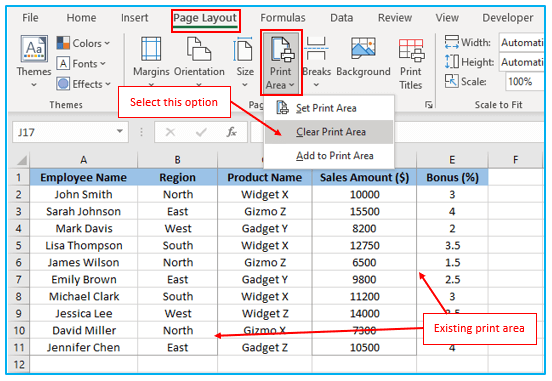Image resolution: width=552 pixels, height=381 pixels.
Task: Open the Page Setup dialog launcher
Action: click(x=428, y=105)
